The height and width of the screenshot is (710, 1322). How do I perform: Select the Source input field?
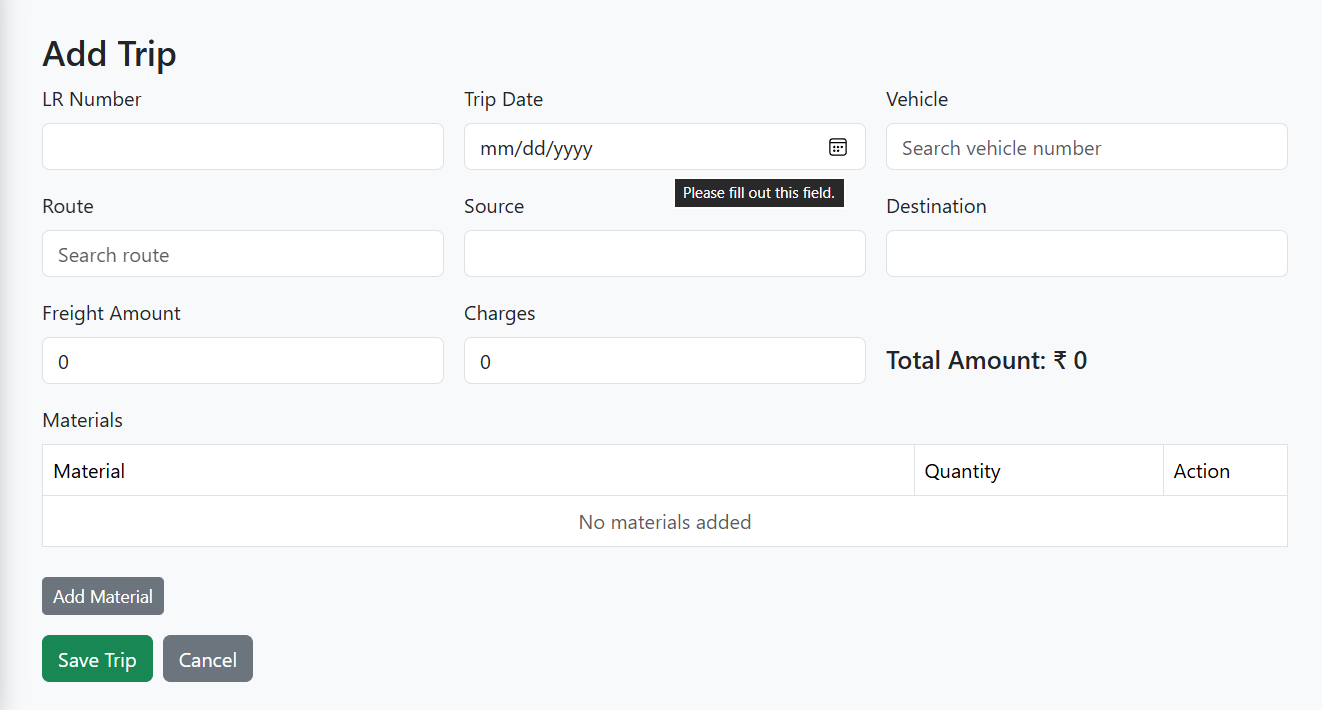point(665,254)
